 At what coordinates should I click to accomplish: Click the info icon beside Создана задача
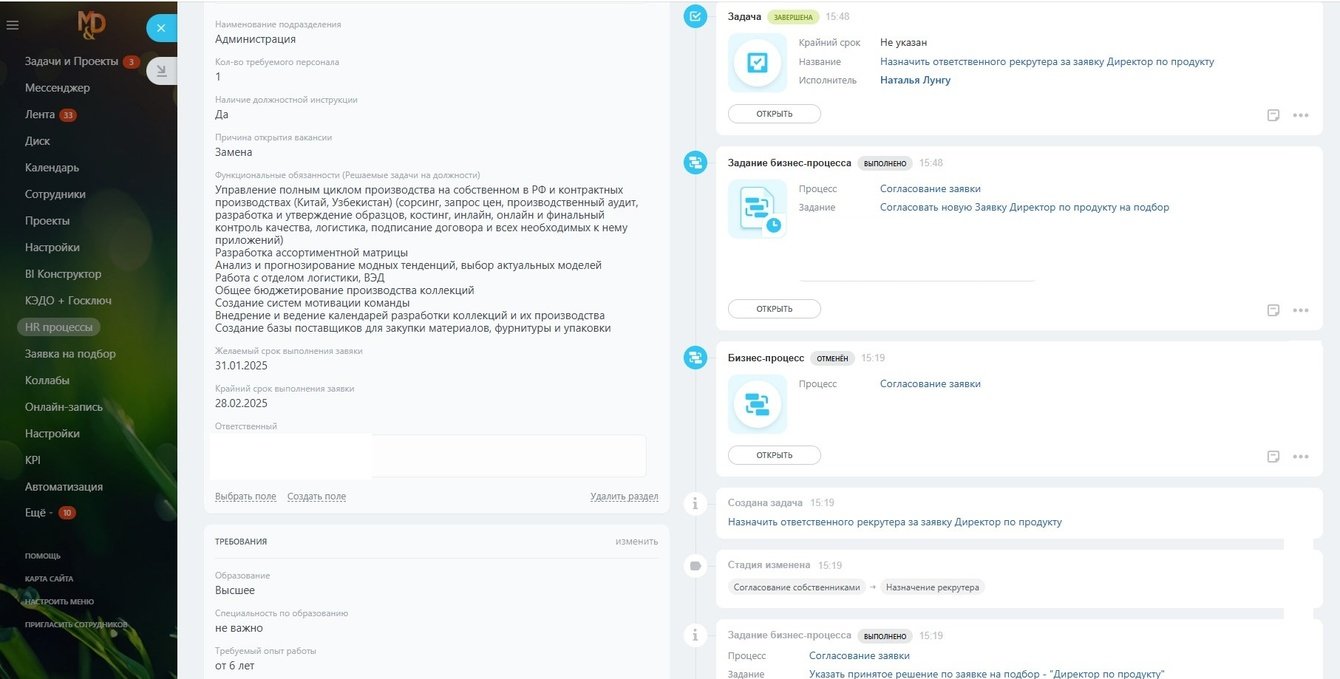[695, 503]
